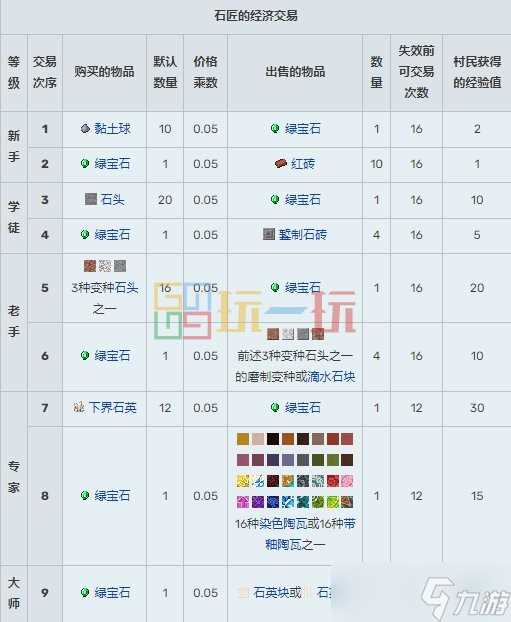Click the lime-green plain terracotta swatch
This screenshot has height=622, width=511.
[x=332, y=460]
